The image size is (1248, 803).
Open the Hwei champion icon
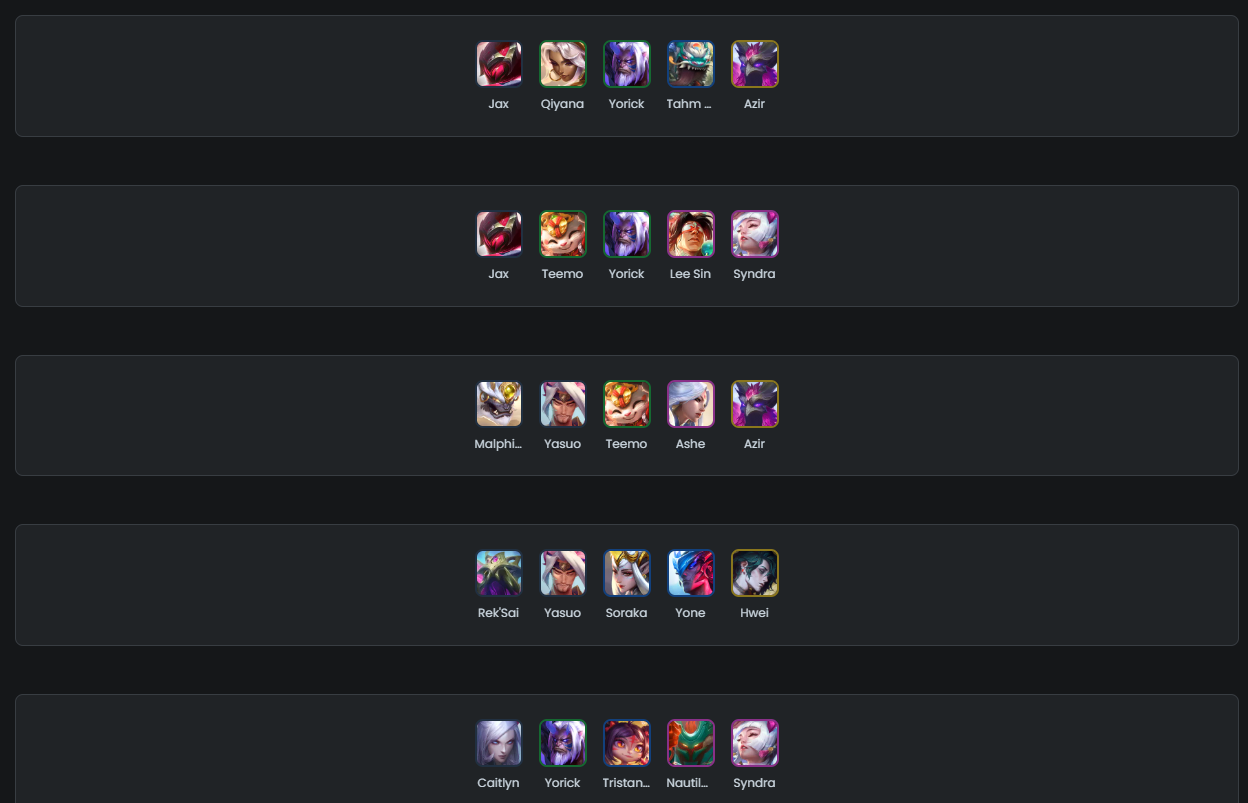pyautogui.click(x=754, y=573)
